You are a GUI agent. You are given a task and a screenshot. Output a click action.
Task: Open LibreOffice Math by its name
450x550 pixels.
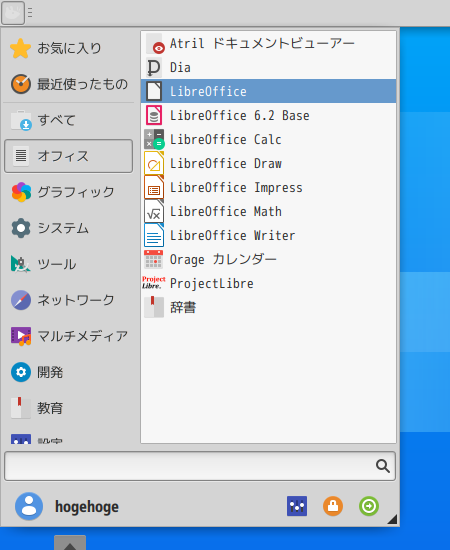click(x=226, y=212)
